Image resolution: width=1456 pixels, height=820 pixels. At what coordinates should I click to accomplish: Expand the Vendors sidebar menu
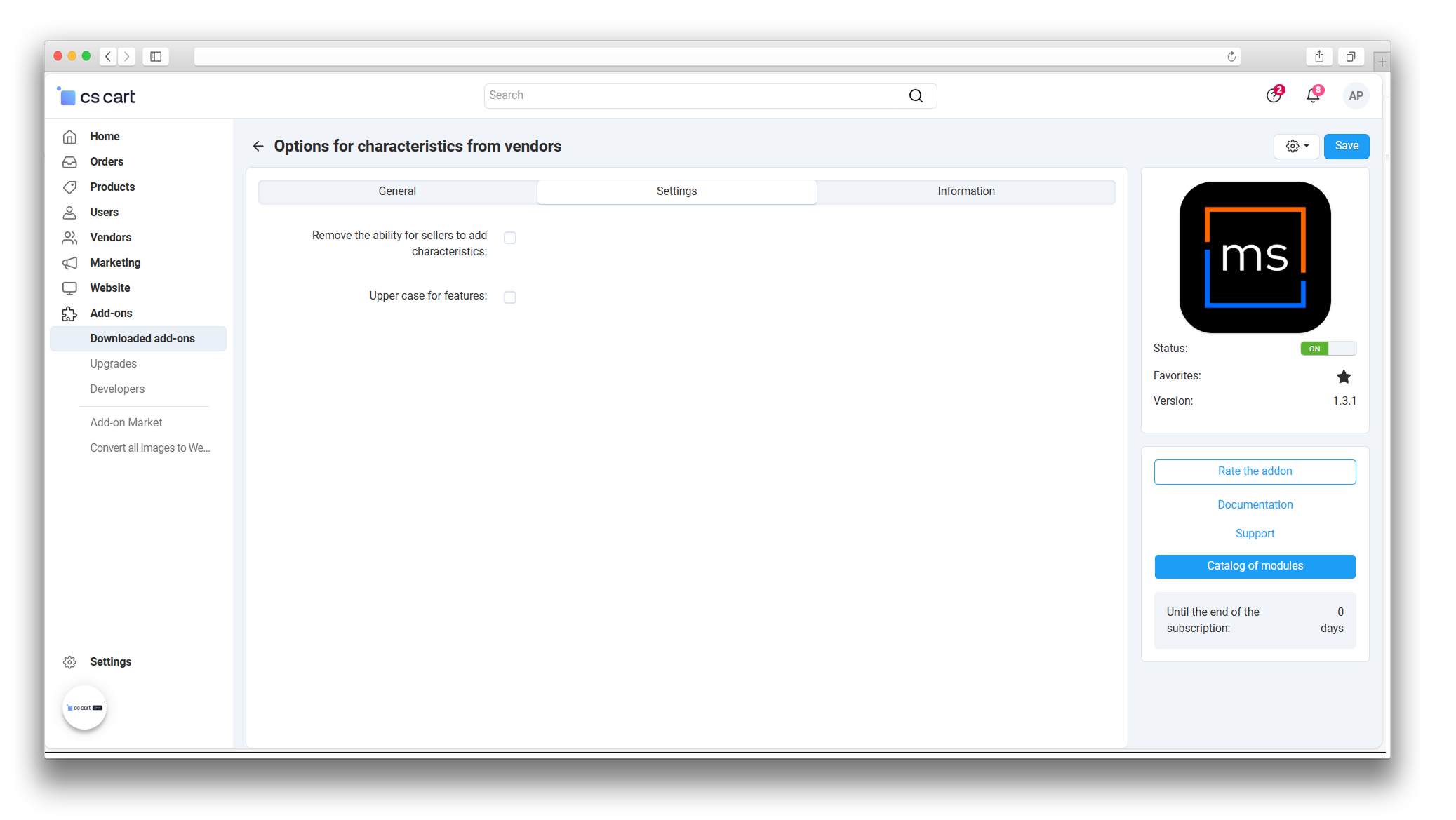pyautogui.click(x=110, y=238)
